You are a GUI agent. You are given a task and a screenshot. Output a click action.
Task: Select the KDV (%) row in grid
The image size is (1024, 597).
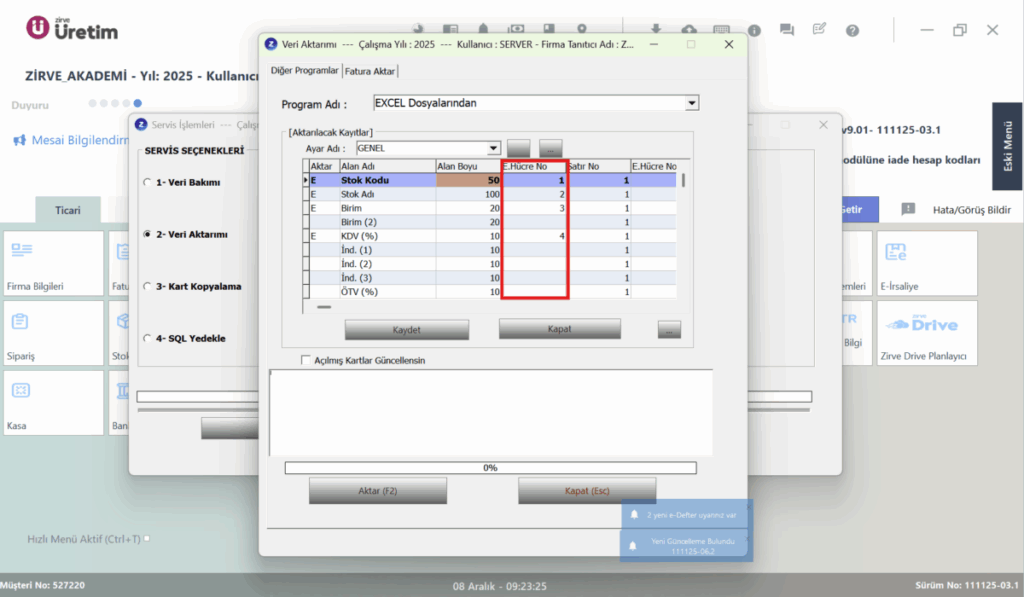pos(490,236)
